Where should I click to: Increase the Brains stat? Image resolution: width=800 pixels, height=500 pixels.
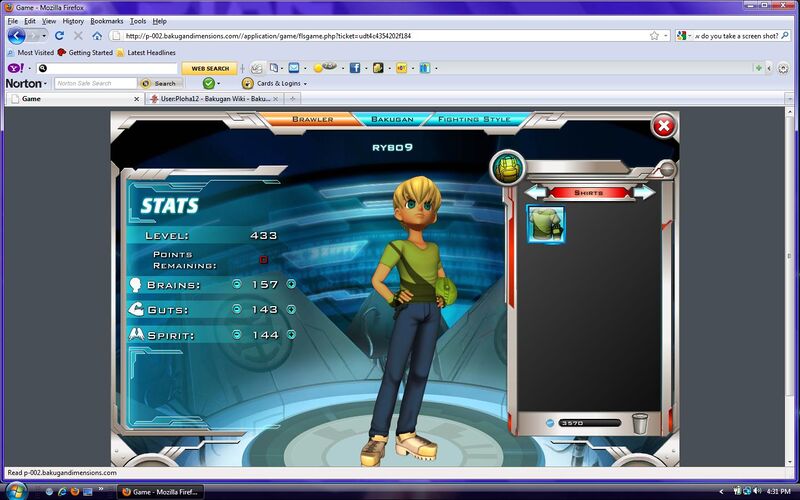291,284
